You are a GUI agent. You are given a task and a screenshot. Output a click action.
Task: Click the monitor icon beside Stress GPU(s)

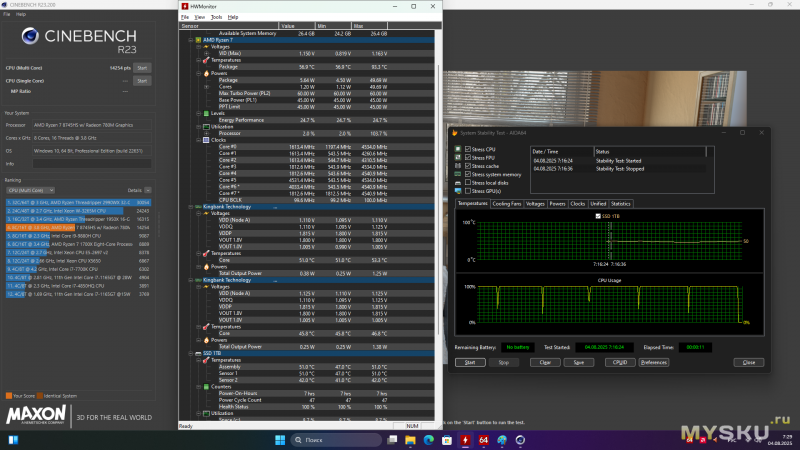tap(458, 191)
